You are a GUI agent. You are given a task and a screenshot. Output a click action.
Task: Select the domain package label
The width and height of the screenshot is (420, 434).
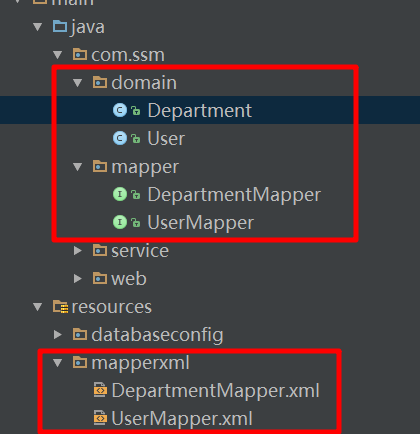[144, 83]
